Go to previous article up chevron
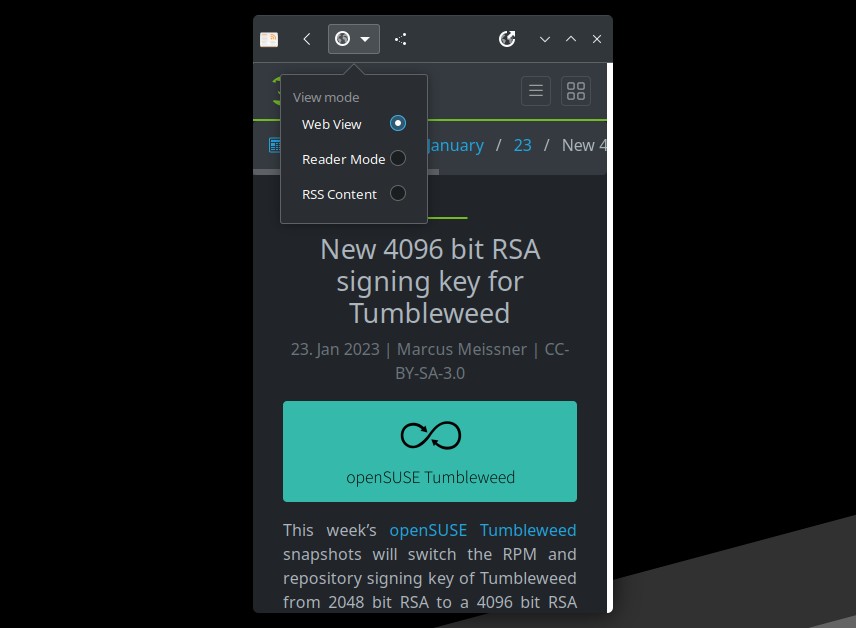Viewport: 856px width, 628px height. point(570,39)
